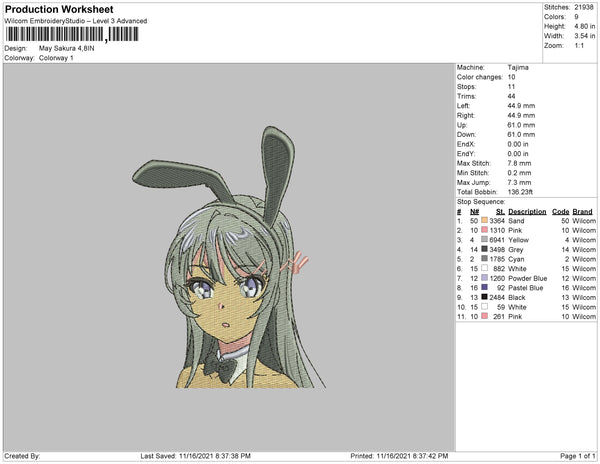Image resolution: width=600 pixels, height=464 pixels.
Task: Click the Pastel Blue color swatch
Action: pyautogui.click(x=484, y=287)
